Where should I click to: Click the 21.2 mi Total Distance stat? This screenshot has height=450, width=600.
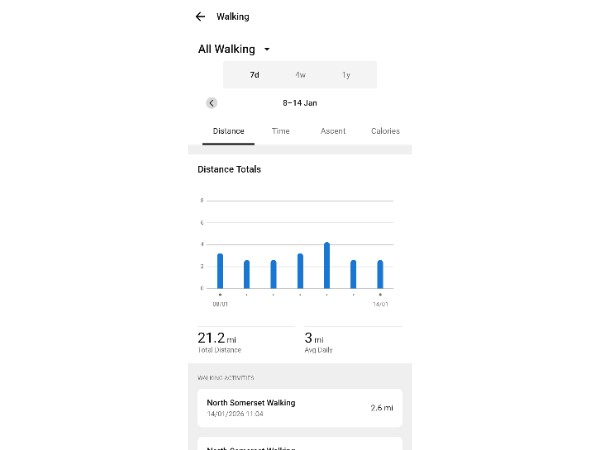click(220, 341)
